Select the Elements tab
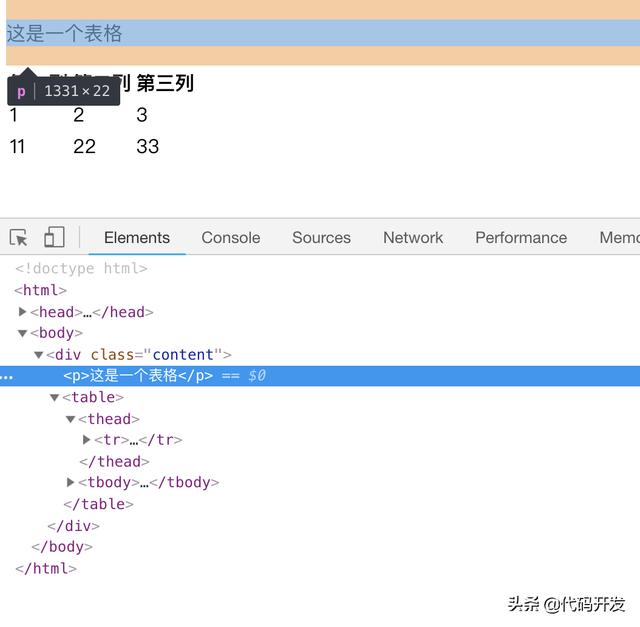The image size is (640, 627). coord(137,238)
